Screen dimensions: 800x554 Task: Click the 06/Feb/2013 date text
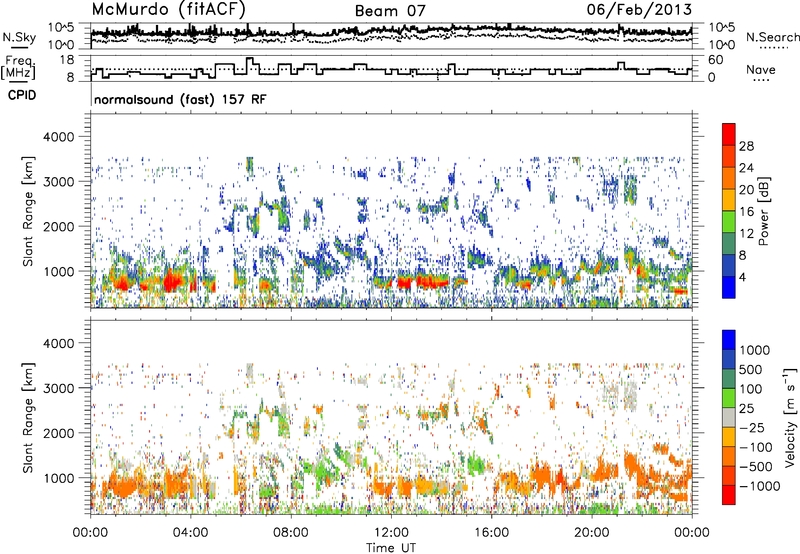point(639,9)
